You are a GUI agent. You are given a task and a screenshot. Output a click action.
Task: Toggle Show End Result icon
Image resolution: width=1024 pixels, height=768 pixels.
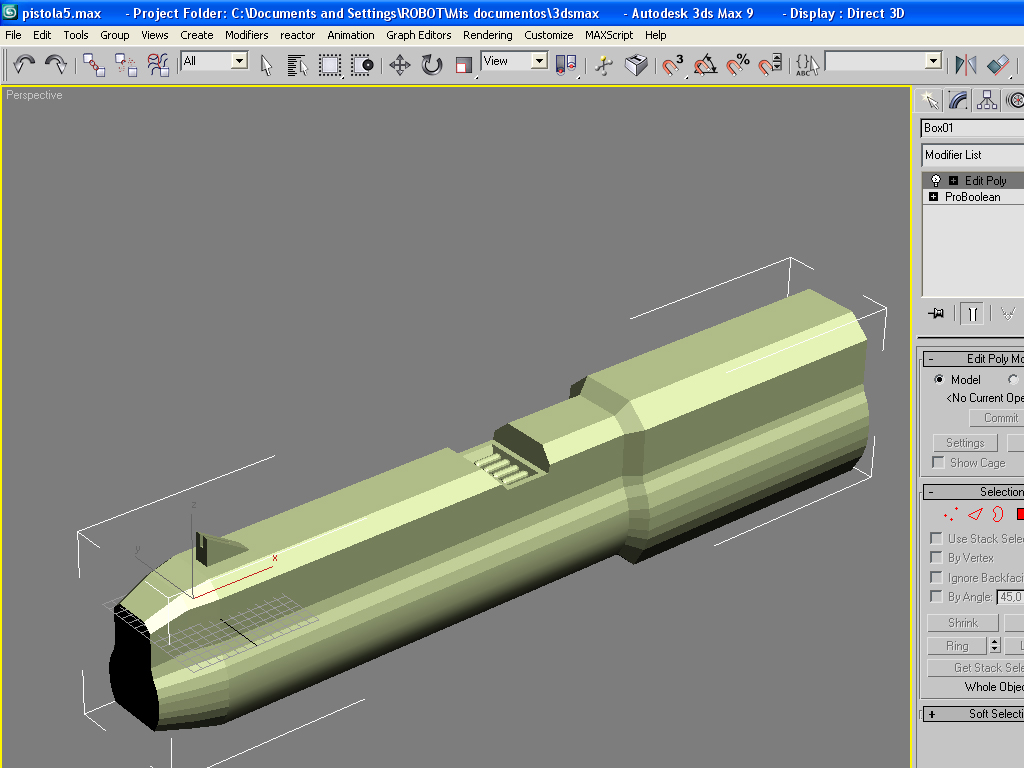pos(972,313)
